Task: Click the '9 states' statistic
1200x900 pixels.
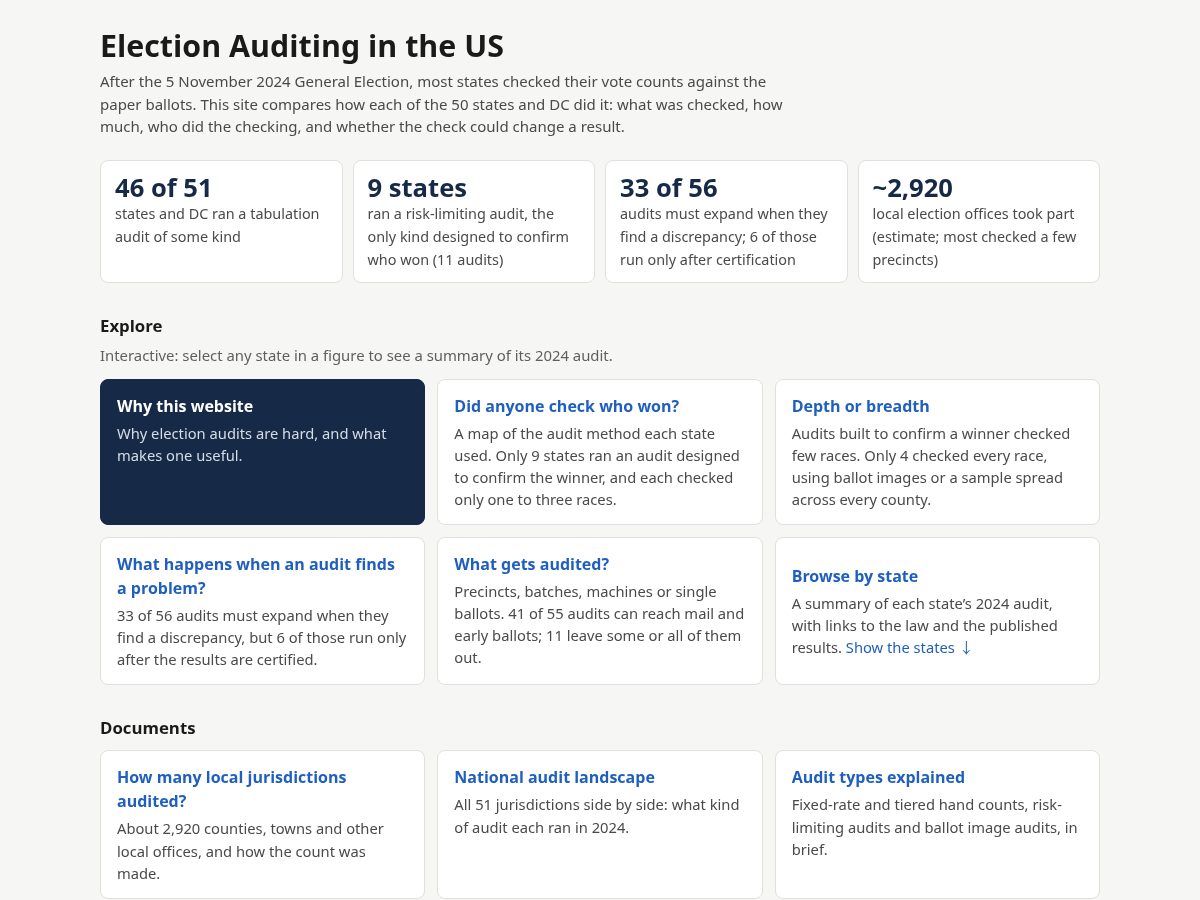Action: [x=417, y=188]
